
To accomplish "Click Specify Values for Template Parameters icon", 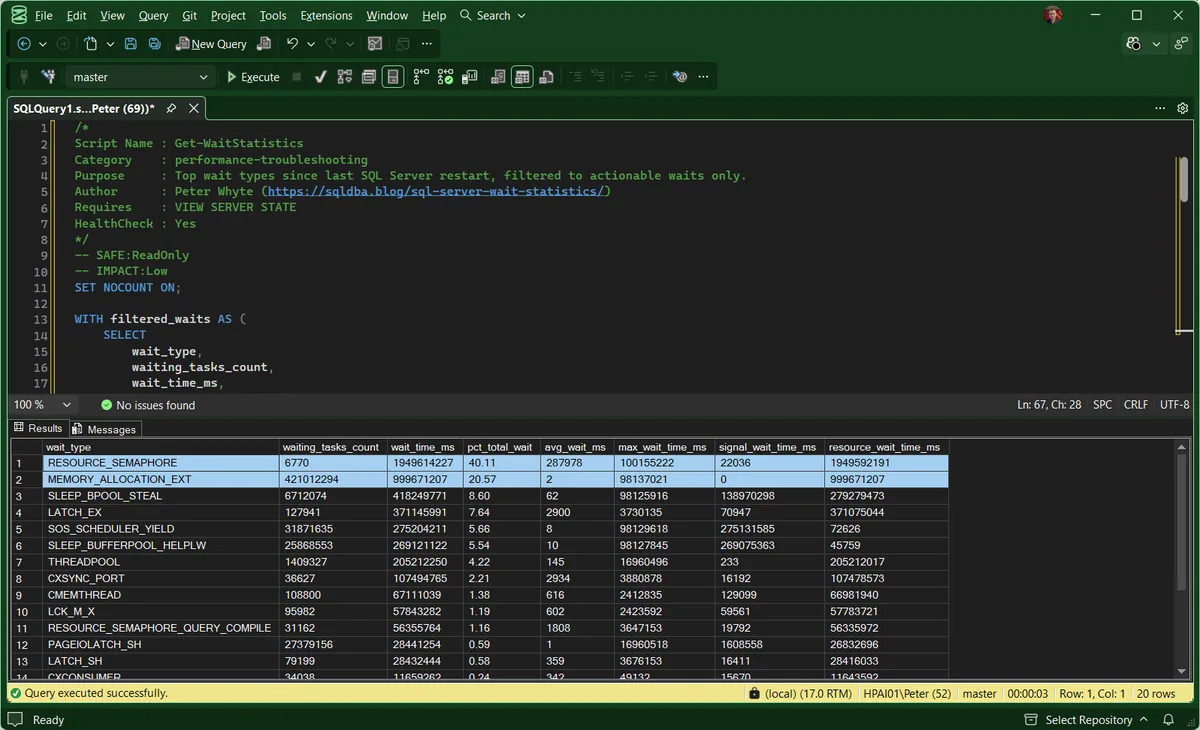I will coord(680,77).
